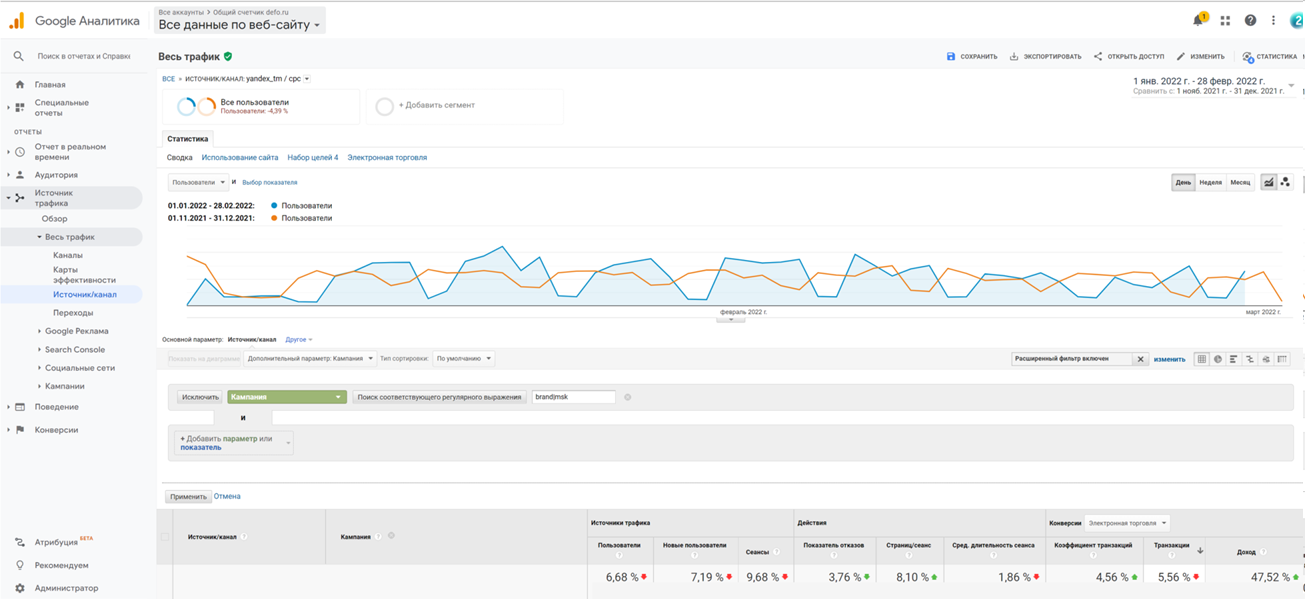This screenshot has width=1305, height=599.
Task: Click the help question mark icon
Action: (1250, 20)
